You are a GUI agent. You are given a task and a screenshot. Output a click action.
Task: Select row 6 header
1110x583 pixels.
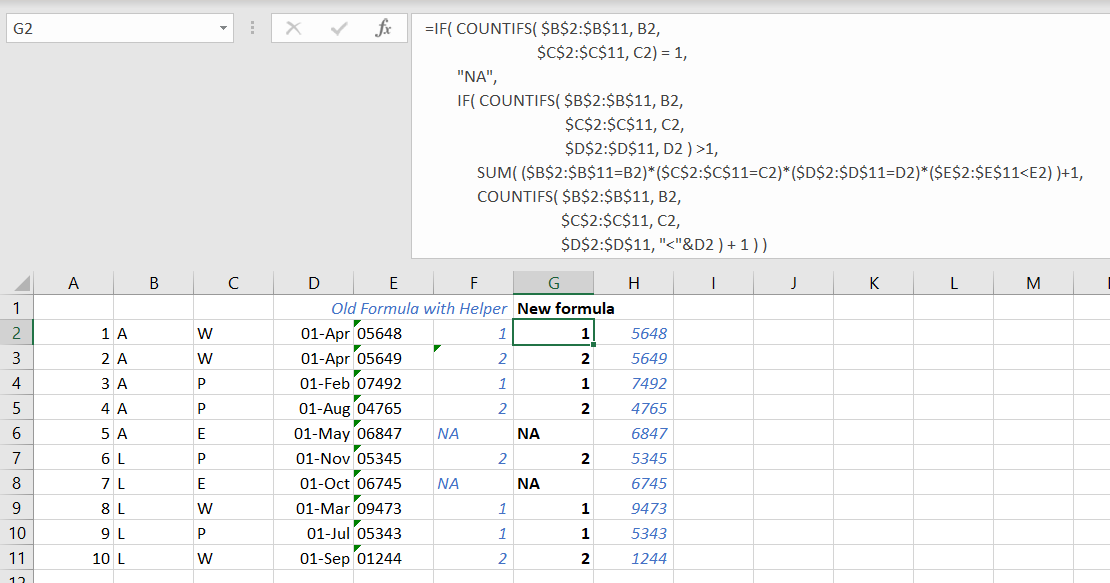coord(16,433)
